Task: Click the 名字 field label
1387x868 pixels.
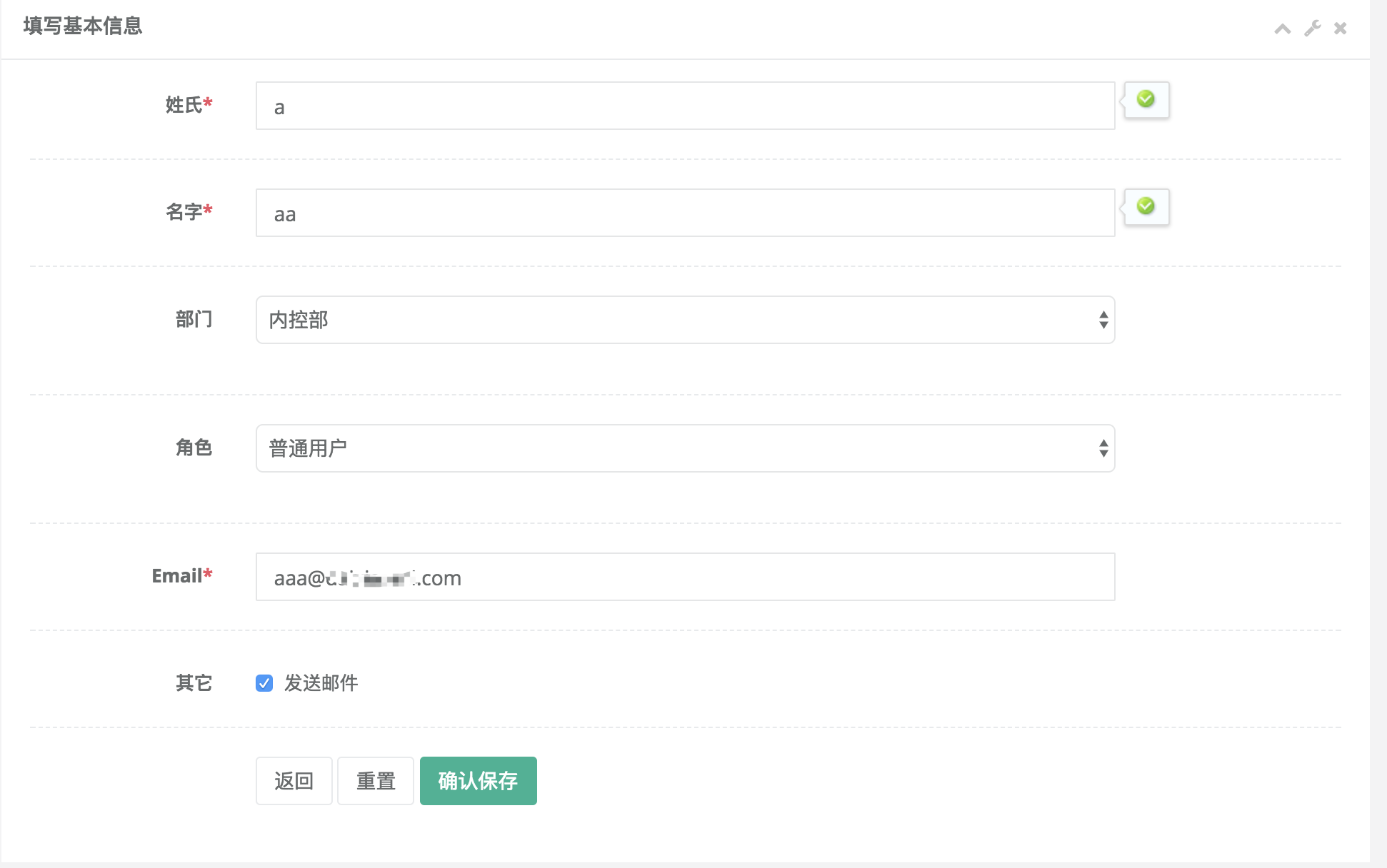Action: click(189, 211)
